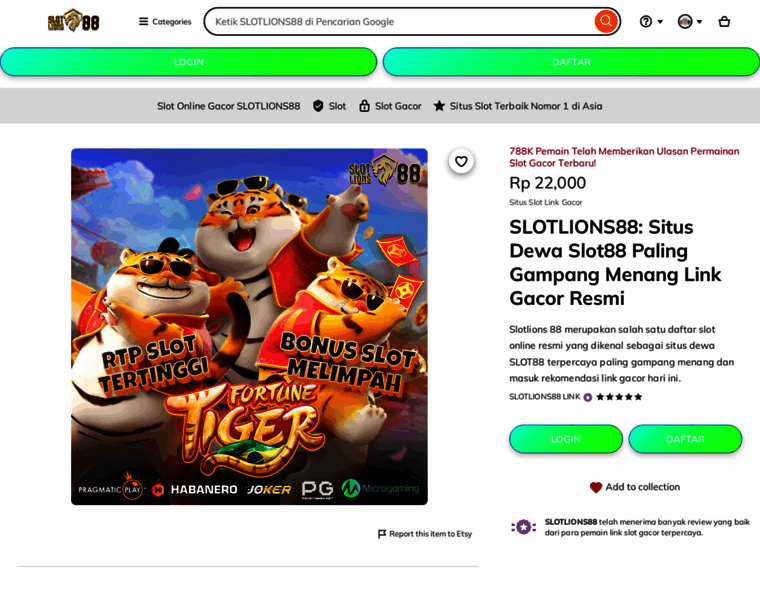Click the DAFTAR button below product description
This screenshot has height=600, width=760.
[x=685, y=439]
